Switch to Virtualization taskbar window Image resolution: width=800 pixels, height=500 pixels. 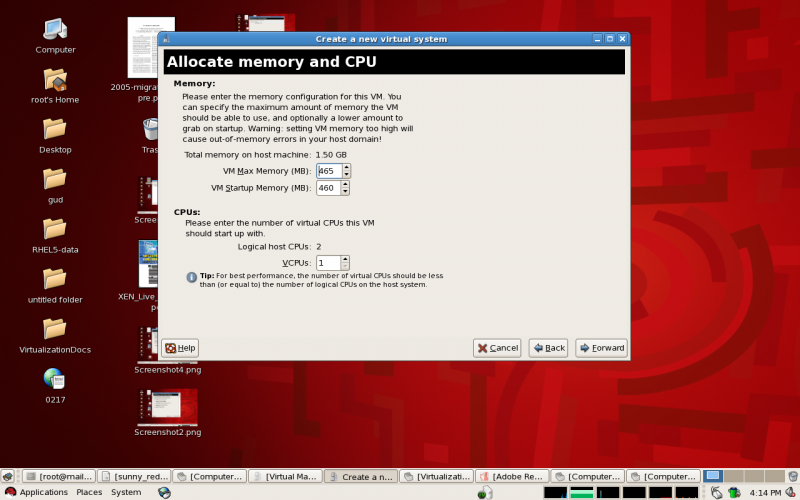click(x=437, y=477)
